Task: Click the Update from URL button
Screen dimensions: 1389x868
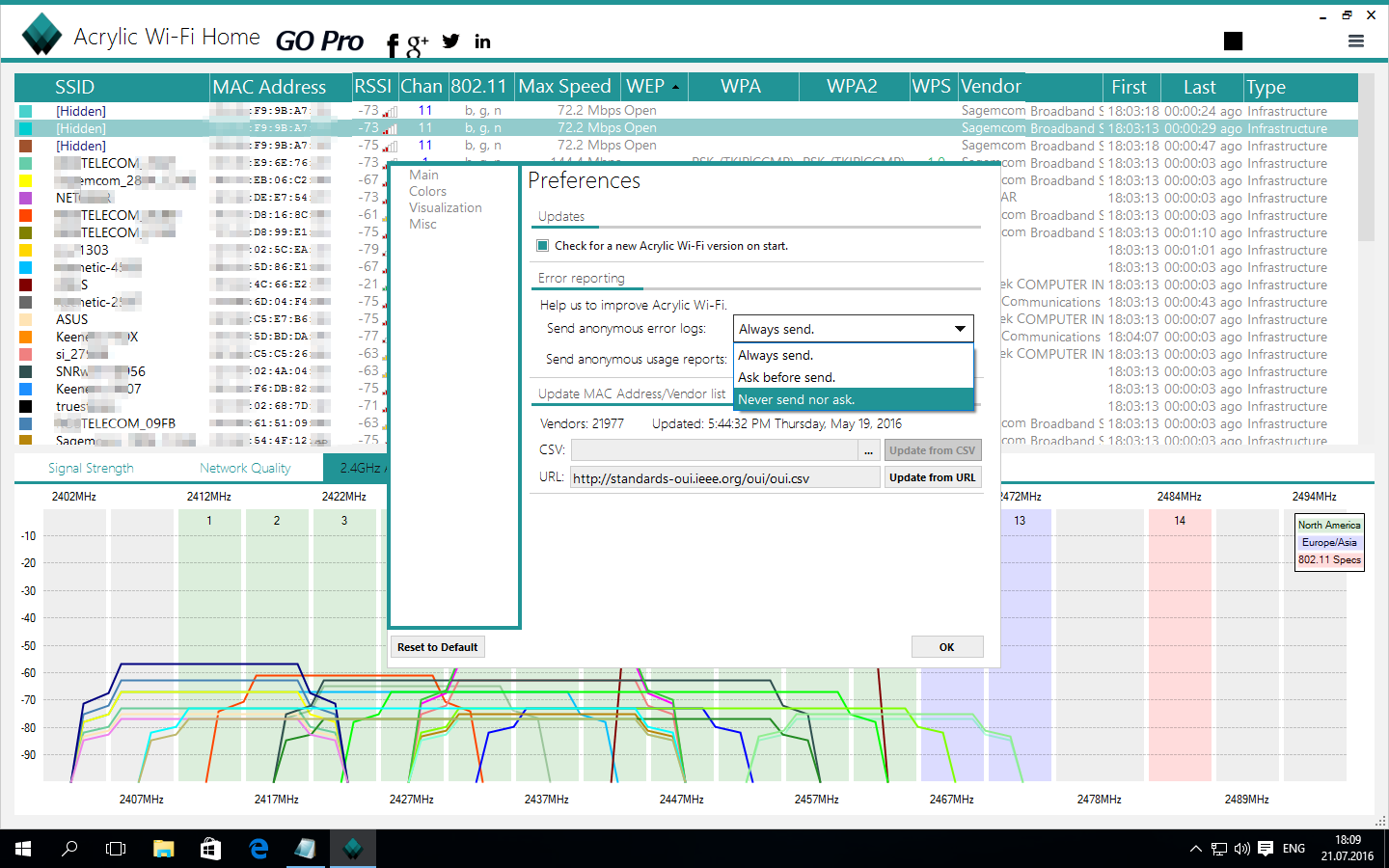Action: (932, 477)
